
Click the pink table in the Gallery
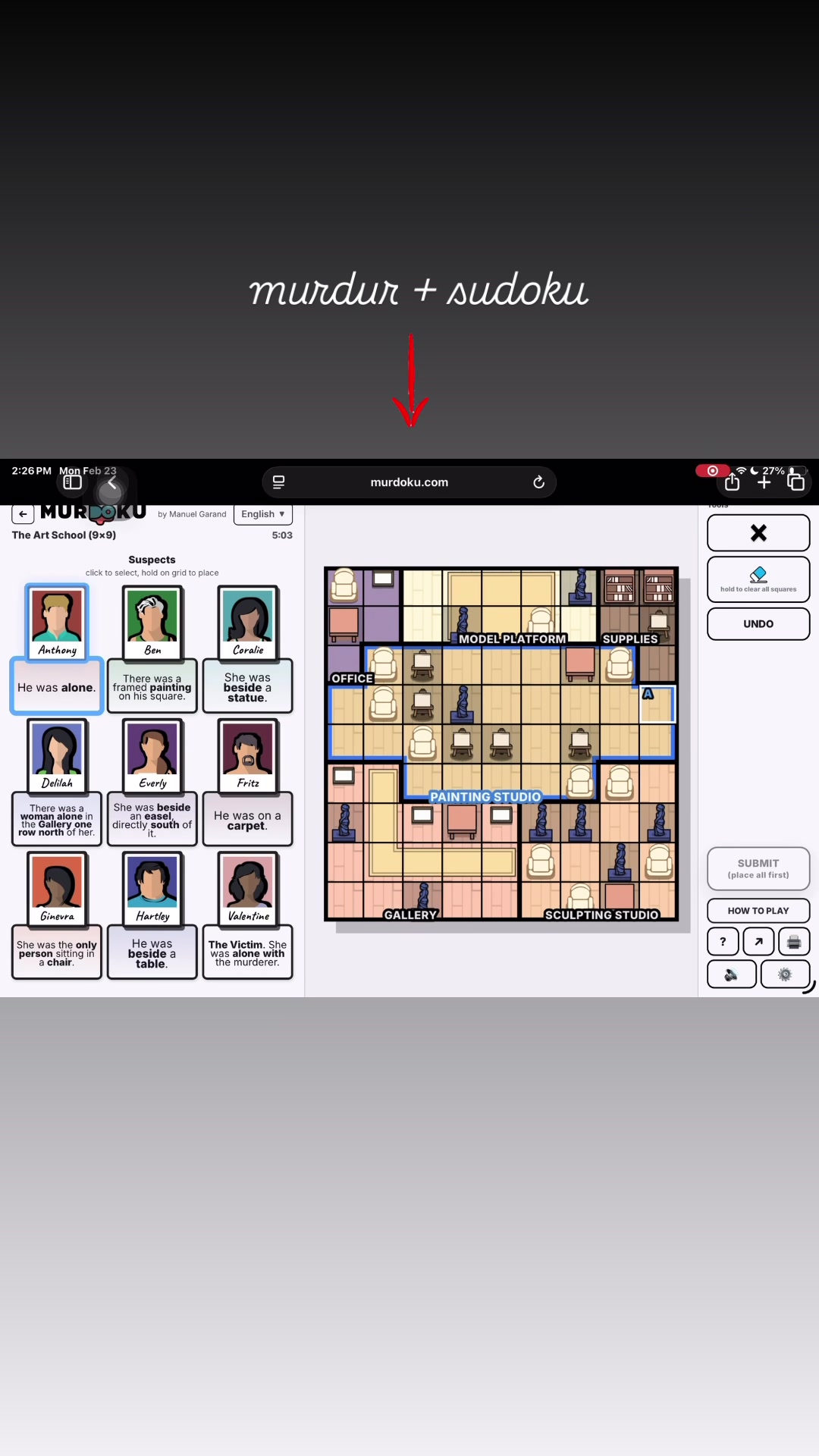point(462,823)
